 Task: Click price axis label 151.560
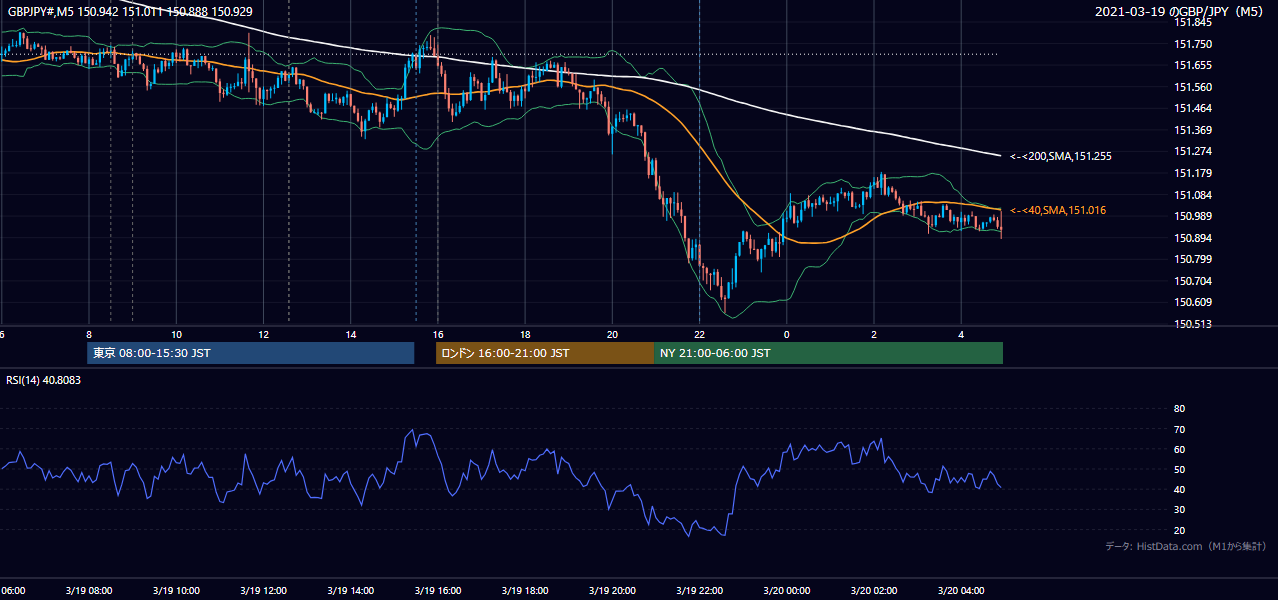pos(1193,87)
